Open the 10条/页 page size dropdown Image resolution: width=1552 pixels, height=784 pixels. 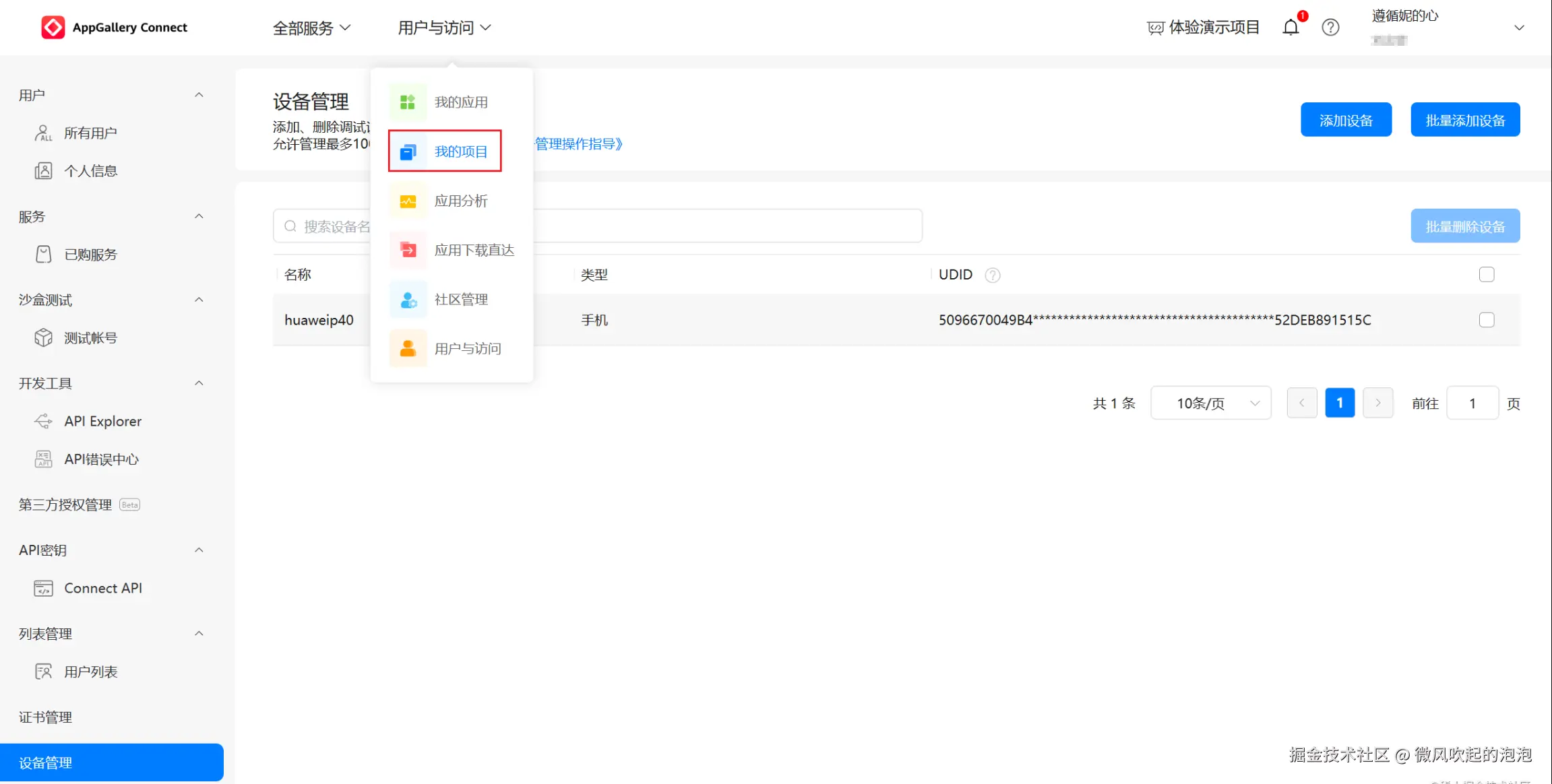click(x=1210, y=403)
